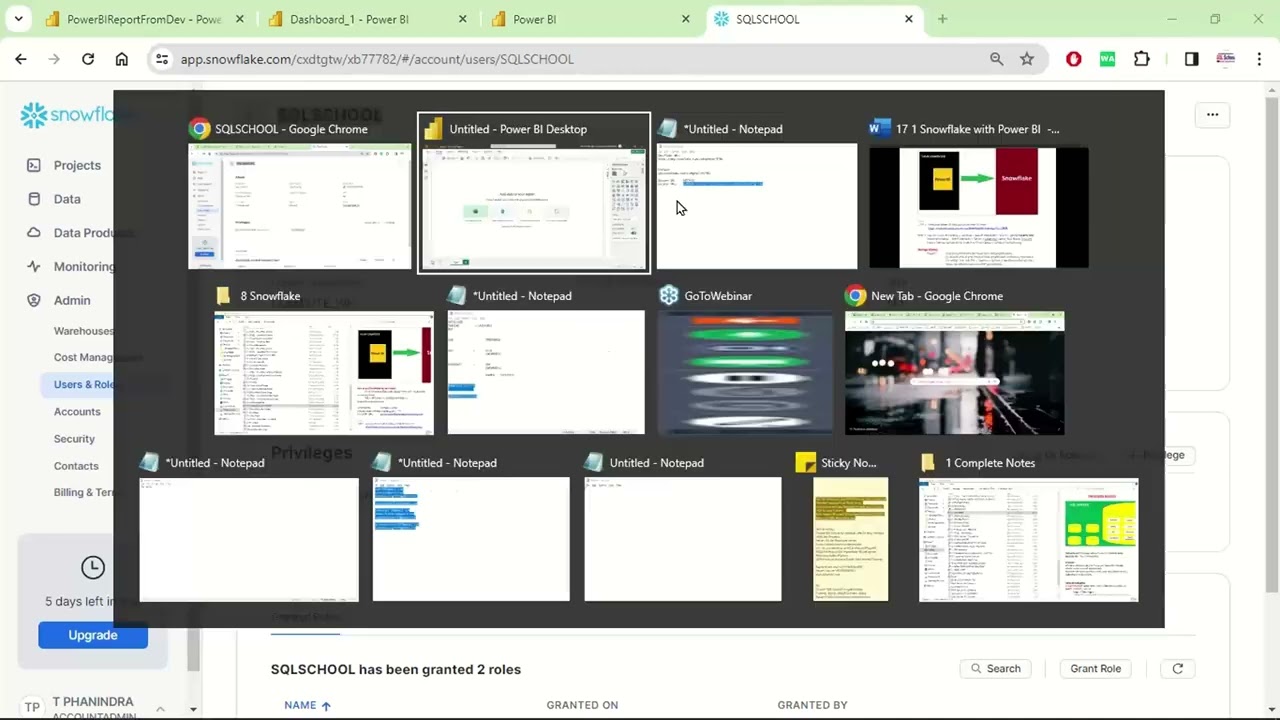This screenshot has height=720, width=1280.
Task: Refresh the granted roles list
Action: [1177, 669]
